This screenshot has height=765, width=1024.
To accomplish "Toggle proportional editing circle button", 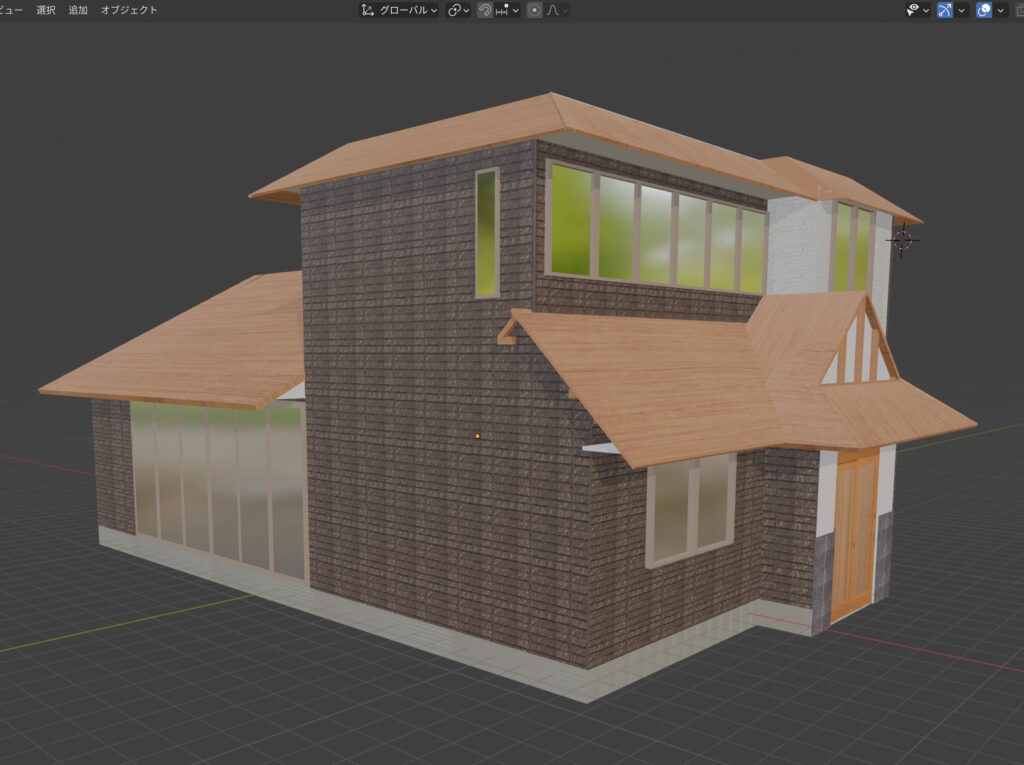I will tap(535, 10).
